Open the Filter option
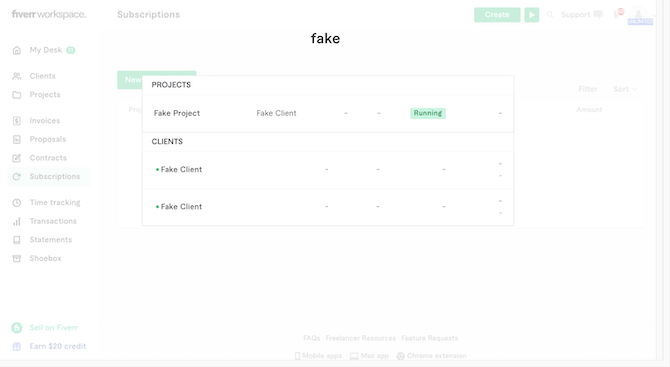Screen dimensions: 670x367 click(588, 89)
